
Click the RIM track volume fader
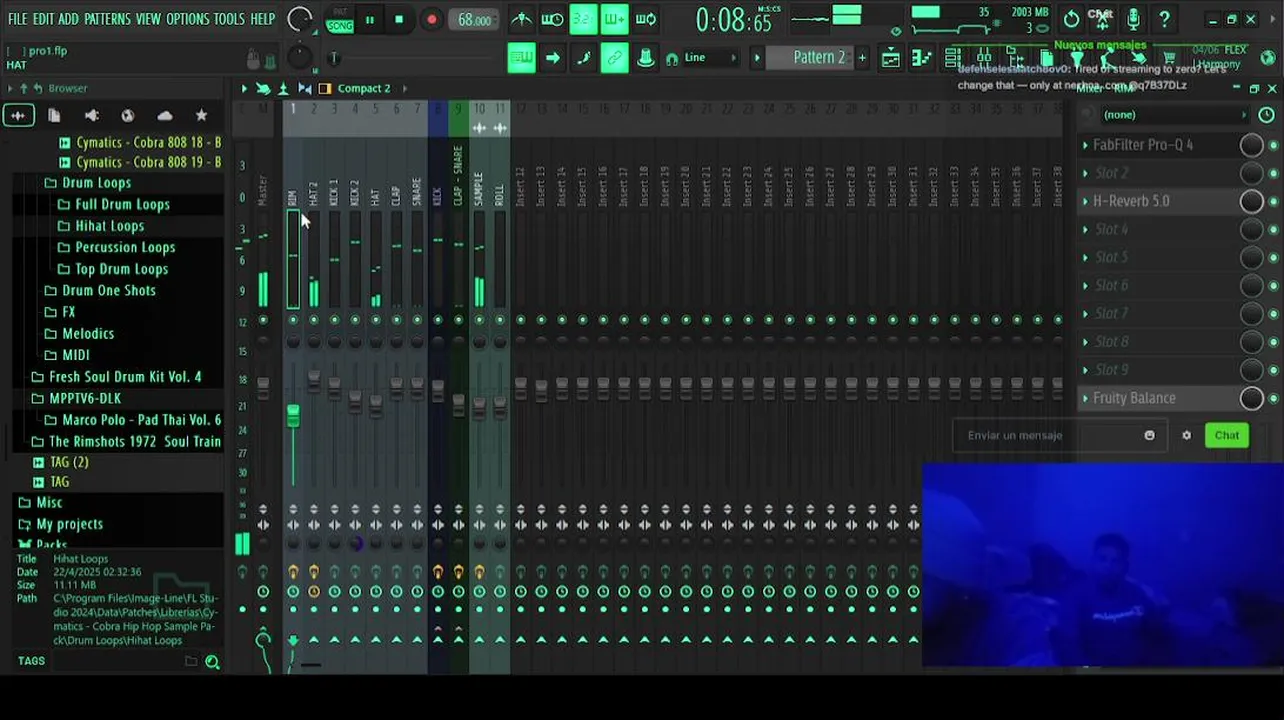click(293, 416)
